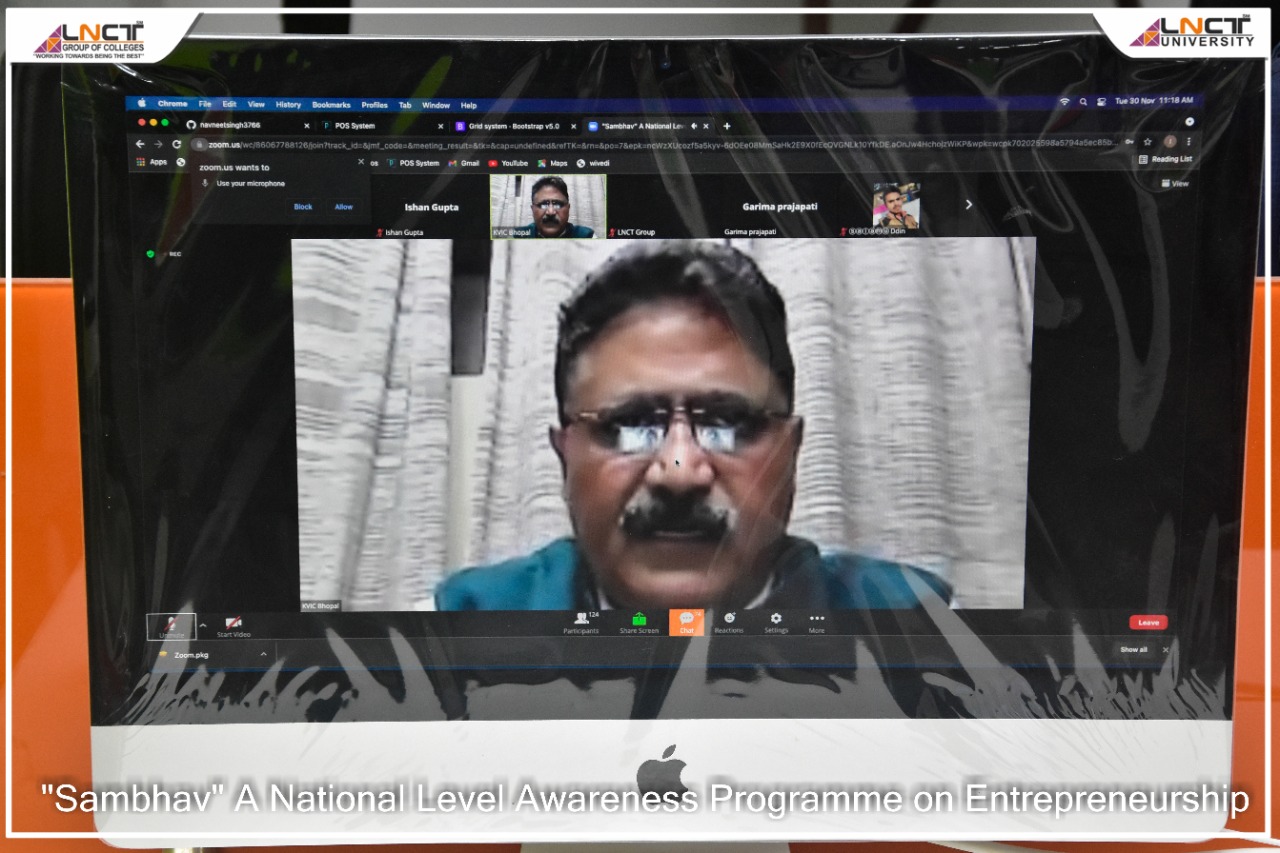The image size is (1280, 853).
Task: Start Video in the Zoom toolbar
Action: pyautogui.click(x=233, y=627)
